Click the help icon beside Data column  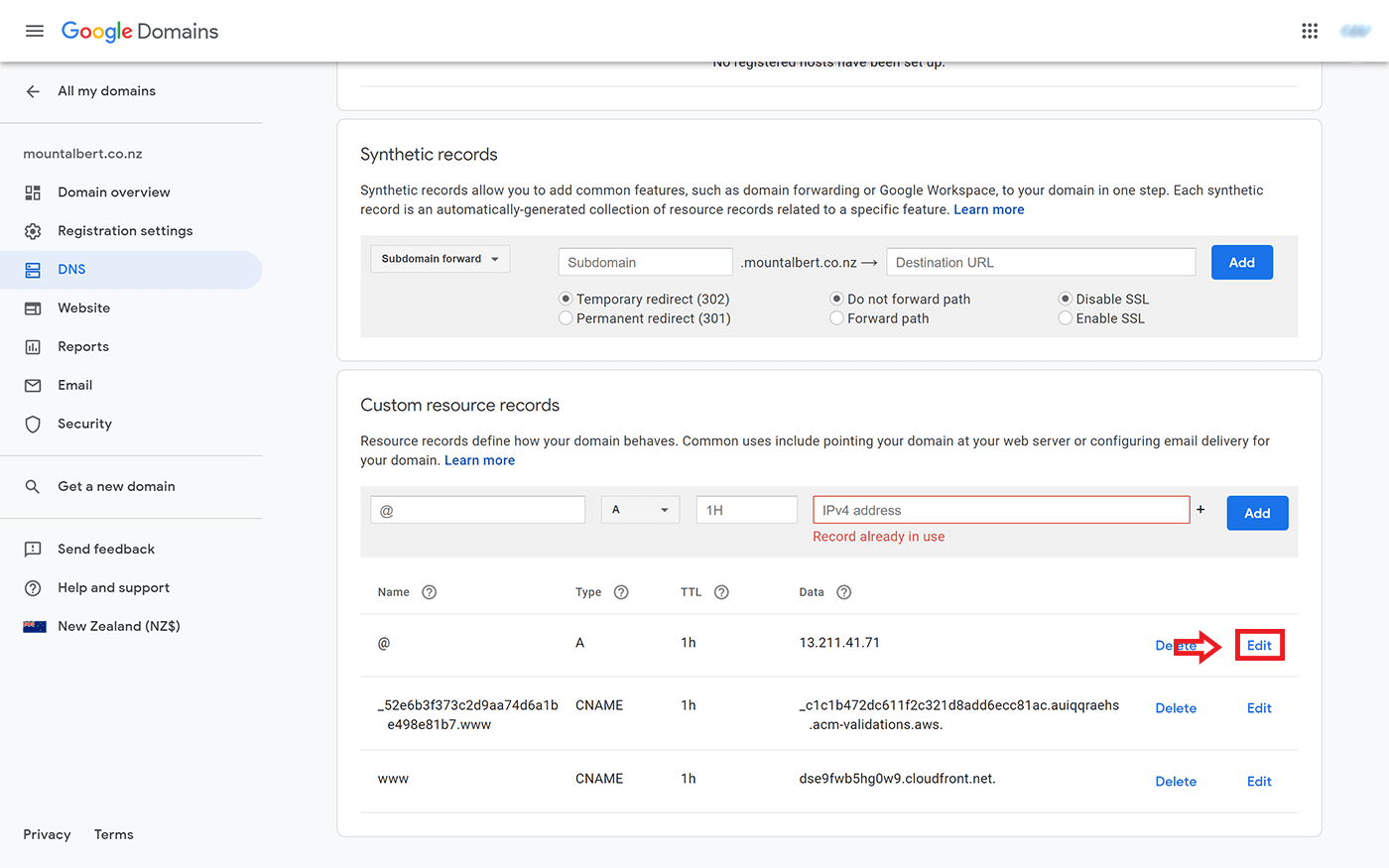point(843,592)
